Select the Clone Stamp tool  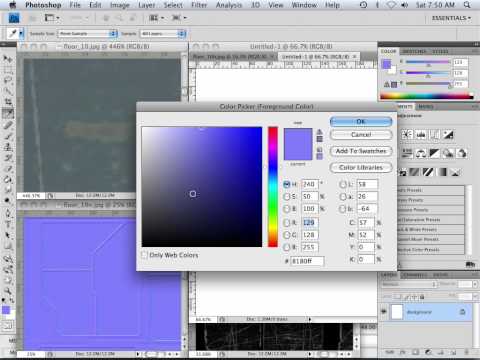[x=7, y=147]
